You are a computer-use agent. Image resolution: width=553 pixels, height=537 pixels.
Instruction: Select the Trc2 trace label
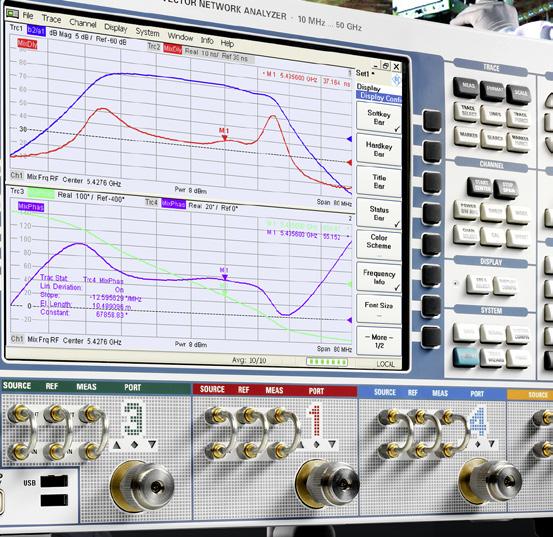tap(154, 47)
